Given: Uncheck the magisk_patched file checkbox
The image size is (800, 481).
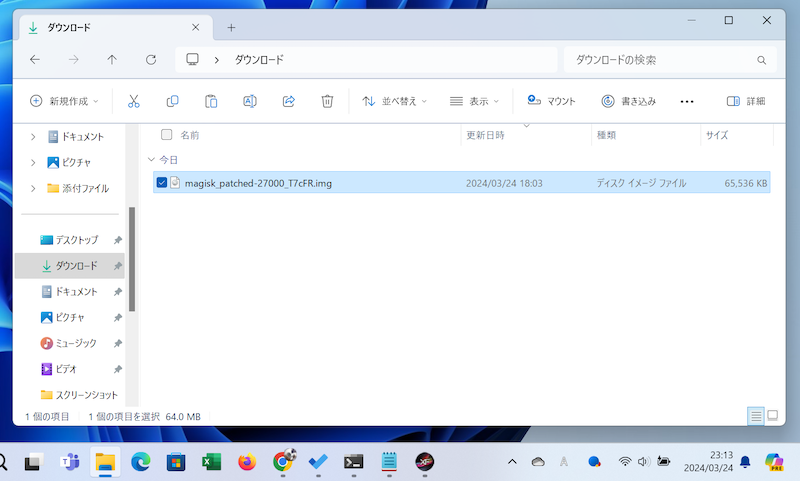Looking at the screenshot, I should 162,183.
